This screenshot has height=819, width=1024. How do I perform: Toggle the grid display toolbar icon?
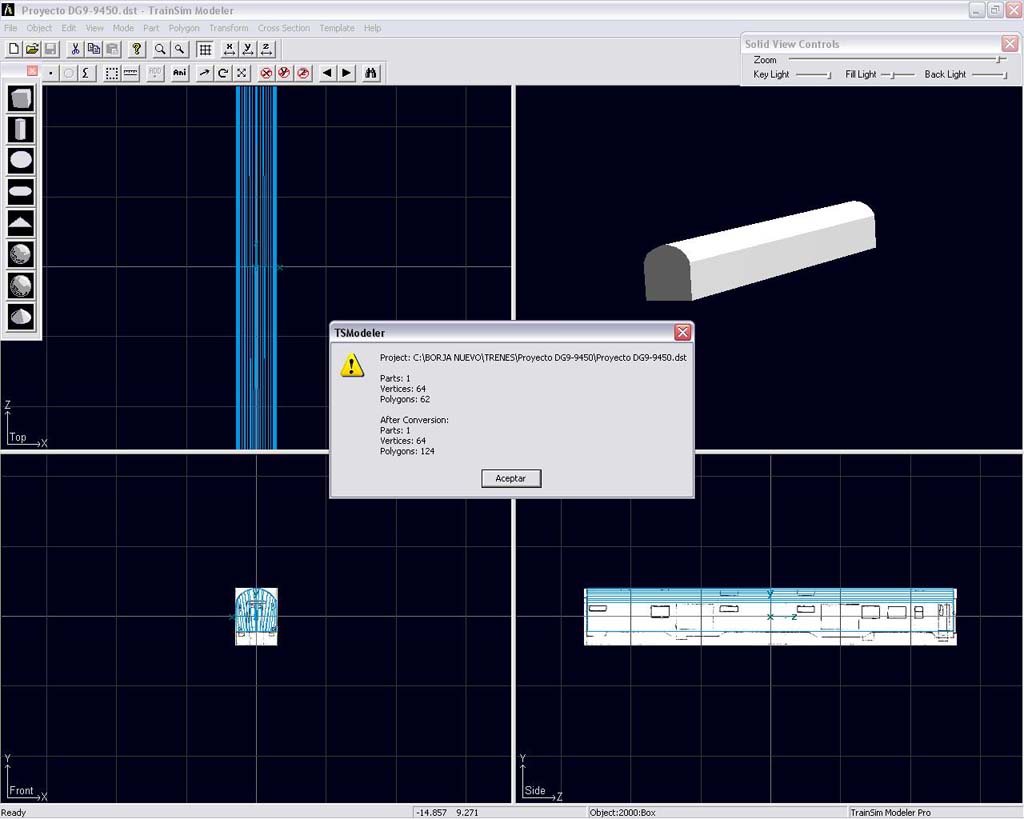pyautogui.click(x=205, y=49)
